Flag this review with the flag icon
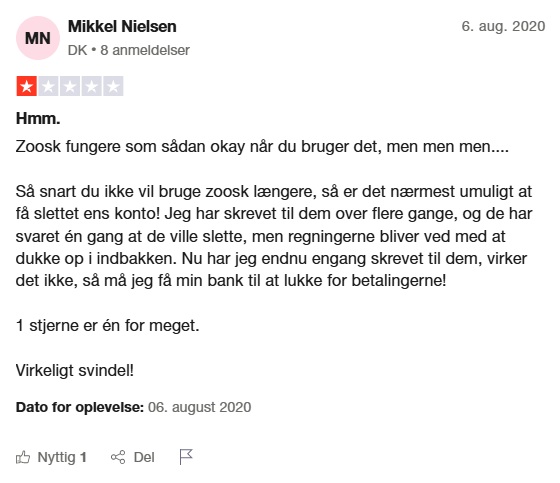Screen dimensions: 560x483 (186, 457)
